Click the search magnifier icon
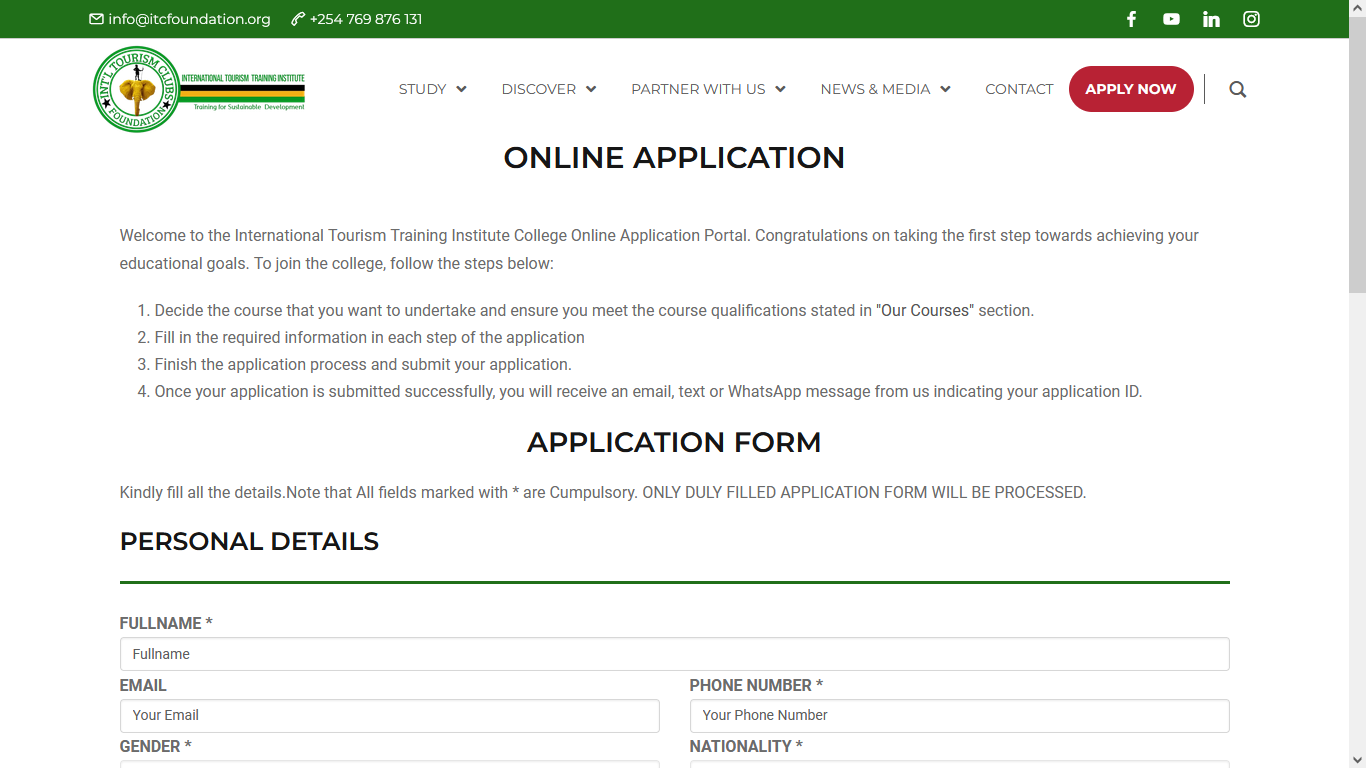1366x768 pixels. click(x=1237, y=89)
